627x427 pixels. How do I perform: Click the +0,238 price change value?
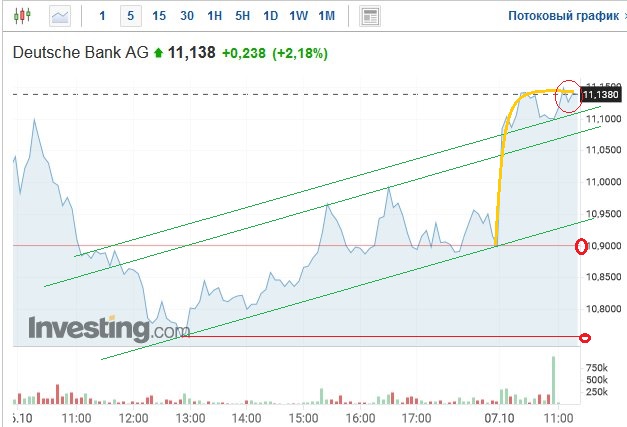pos(244,53)
